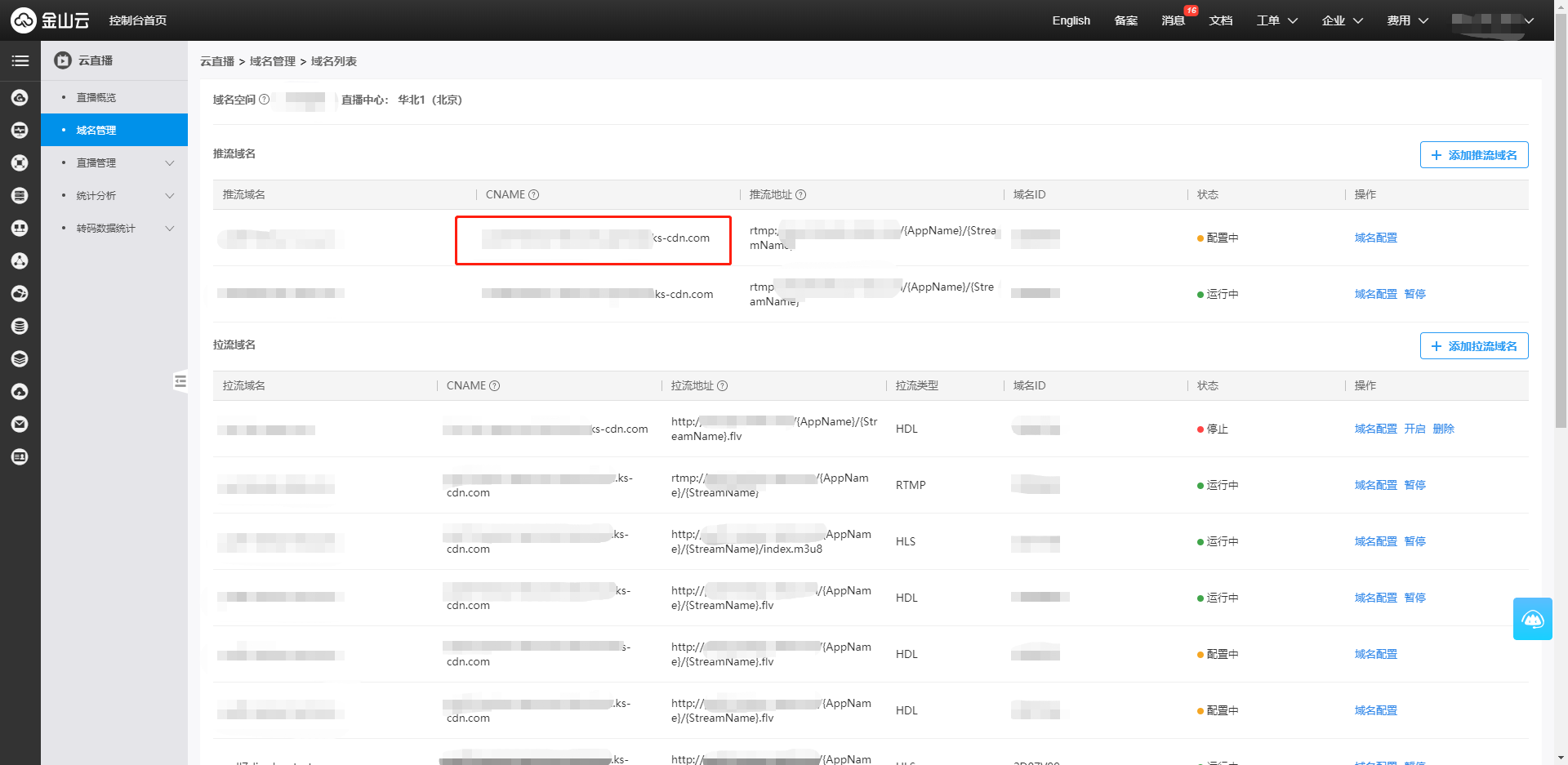
Task: Open 消息 notifications in top bar
Action: tap(1173, 20)
